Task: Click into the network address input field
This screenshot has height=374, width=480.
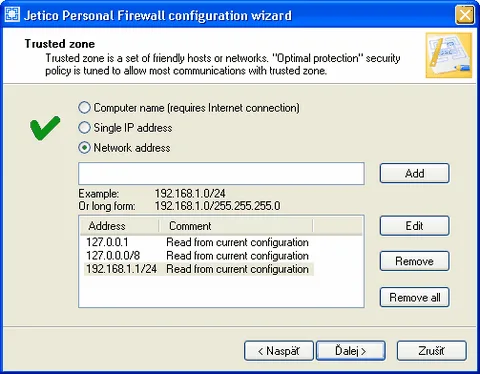Action: pyautogui.click(x=221, y=174)
